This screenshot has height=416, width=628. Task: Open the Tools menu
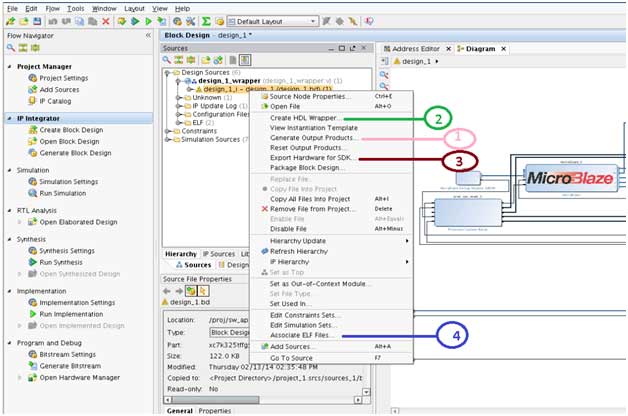coord(75,8)
